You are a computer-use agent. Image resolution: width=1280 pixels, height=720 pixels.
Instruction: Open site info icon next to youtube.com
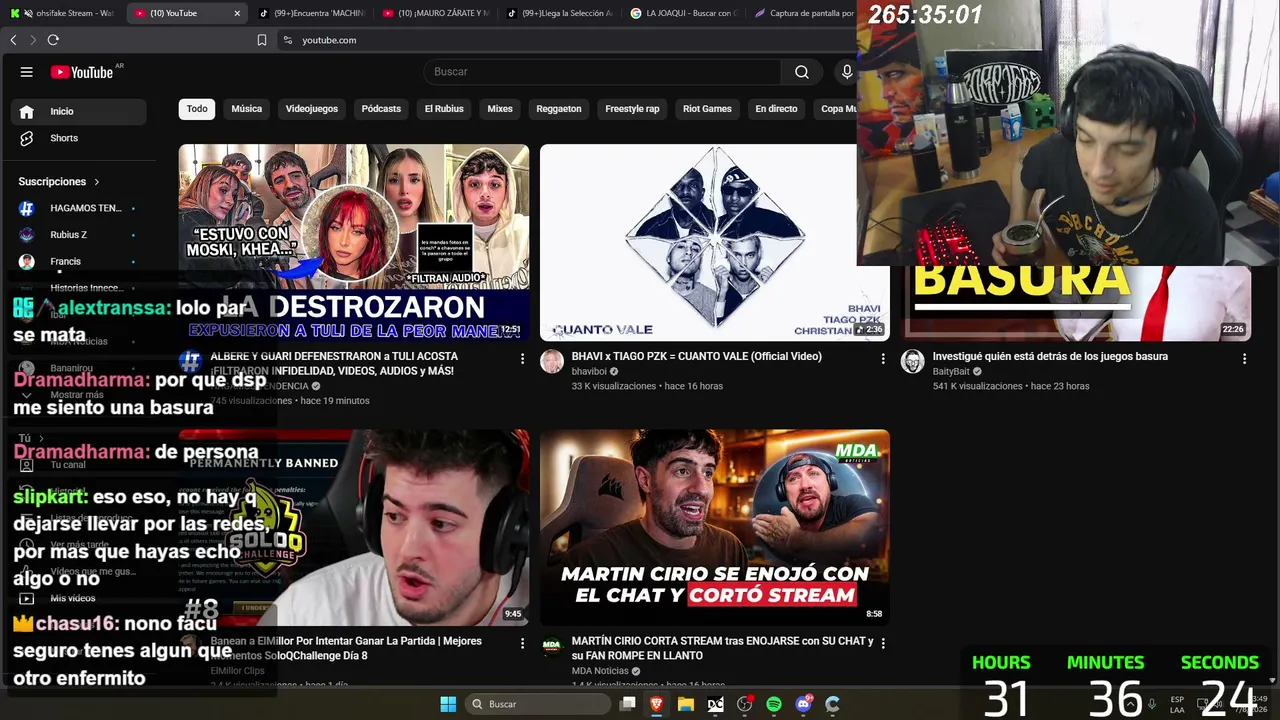coord(288,40)
